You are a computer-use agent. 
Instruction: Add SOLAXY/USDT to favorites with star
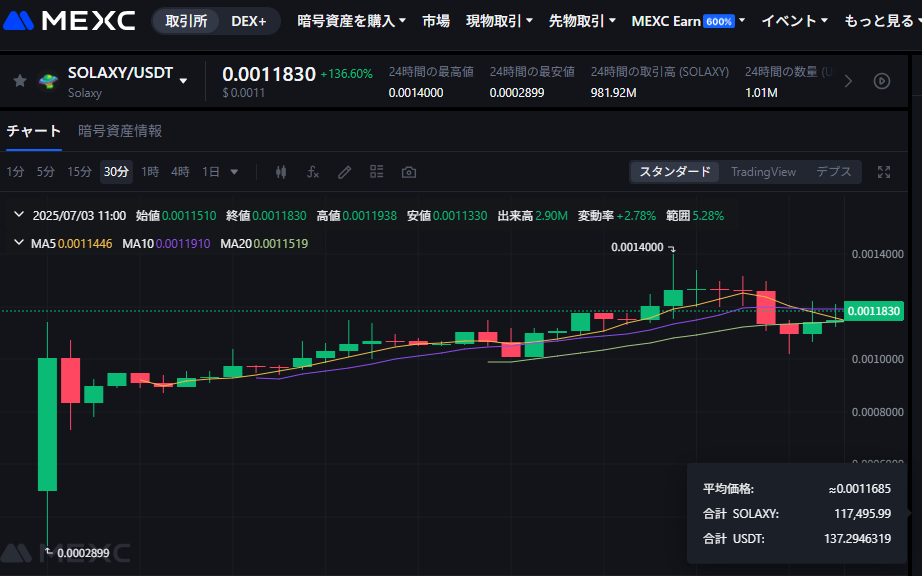[20, 81]
